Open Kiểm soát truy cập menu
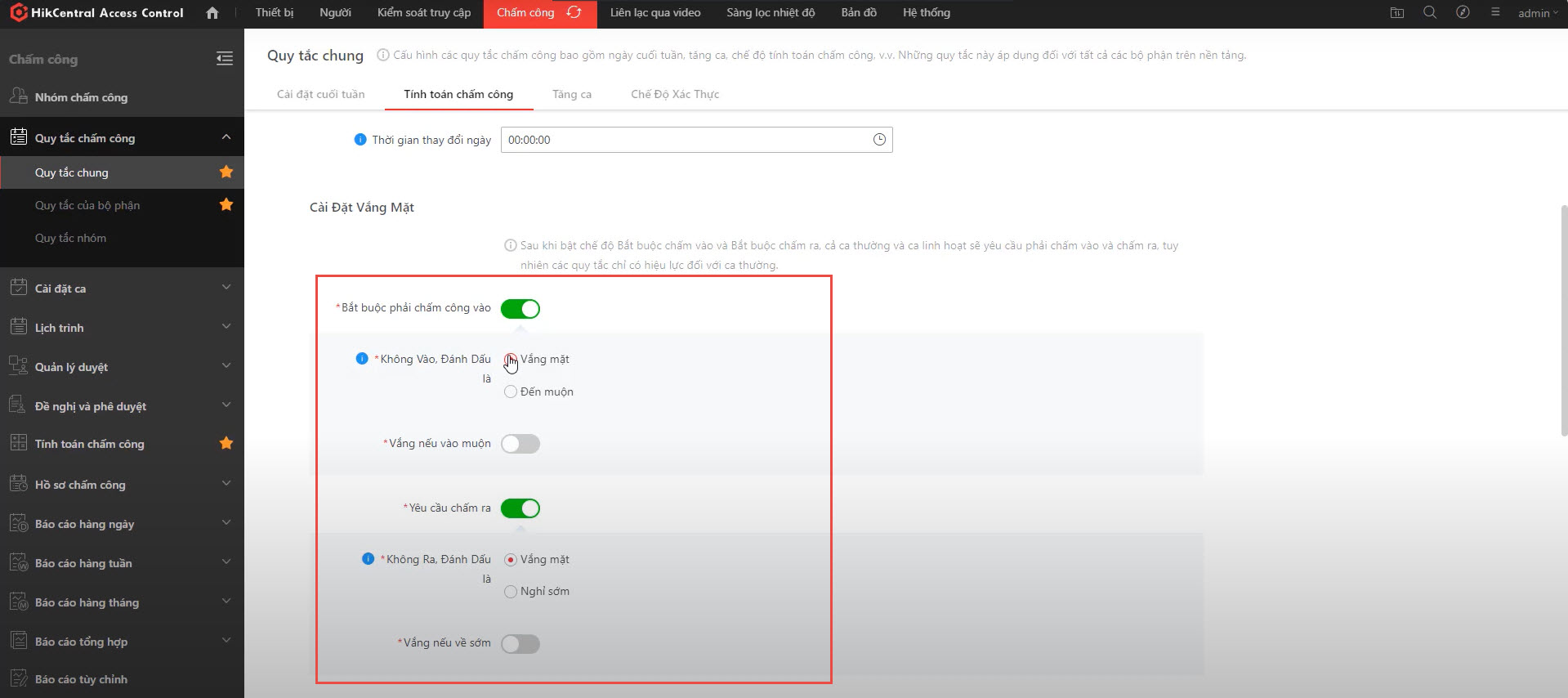The image size is (1568, 698). click(424, 13)
